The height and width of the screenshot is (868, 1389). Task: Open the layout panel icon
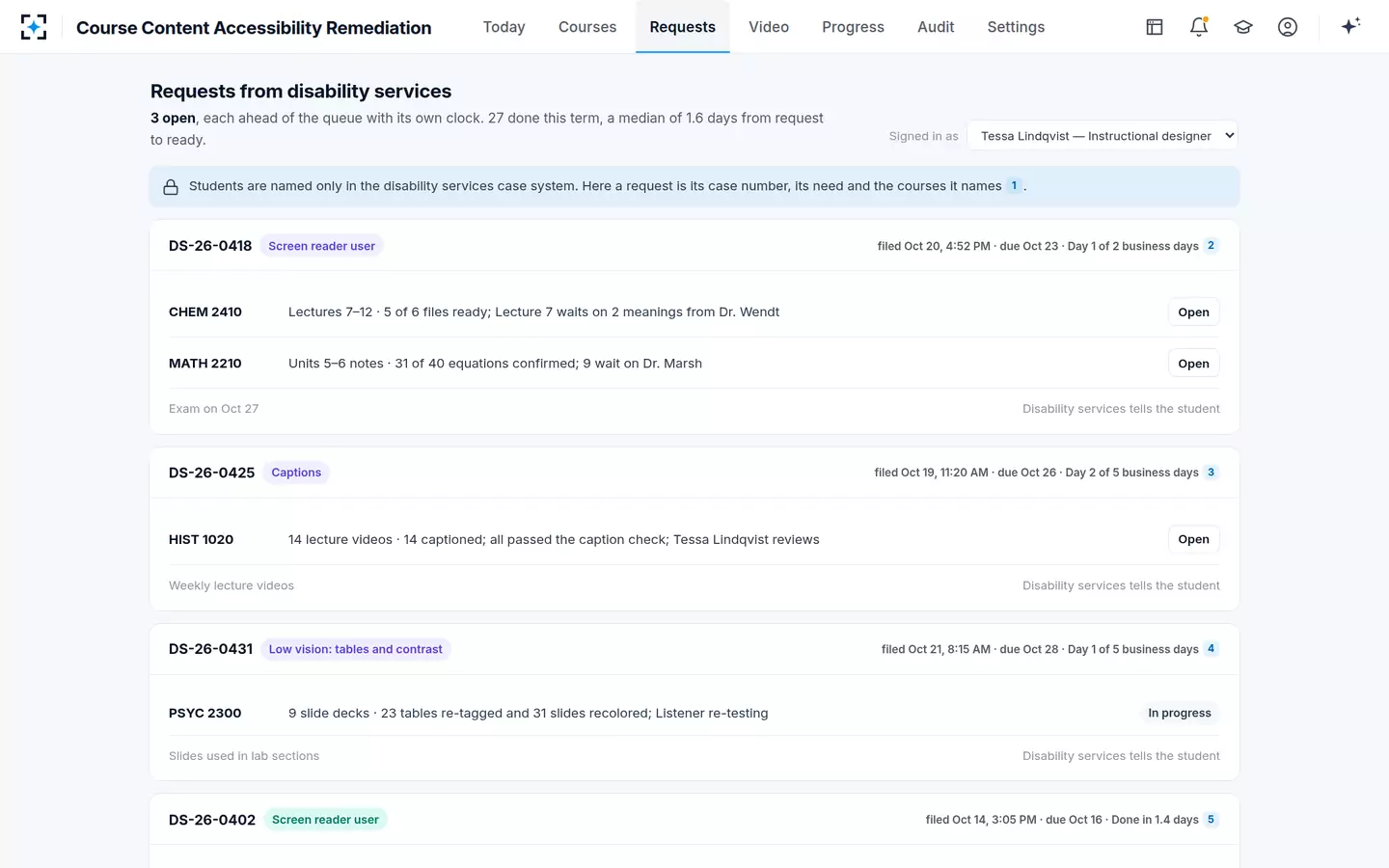coord(1155,27)
